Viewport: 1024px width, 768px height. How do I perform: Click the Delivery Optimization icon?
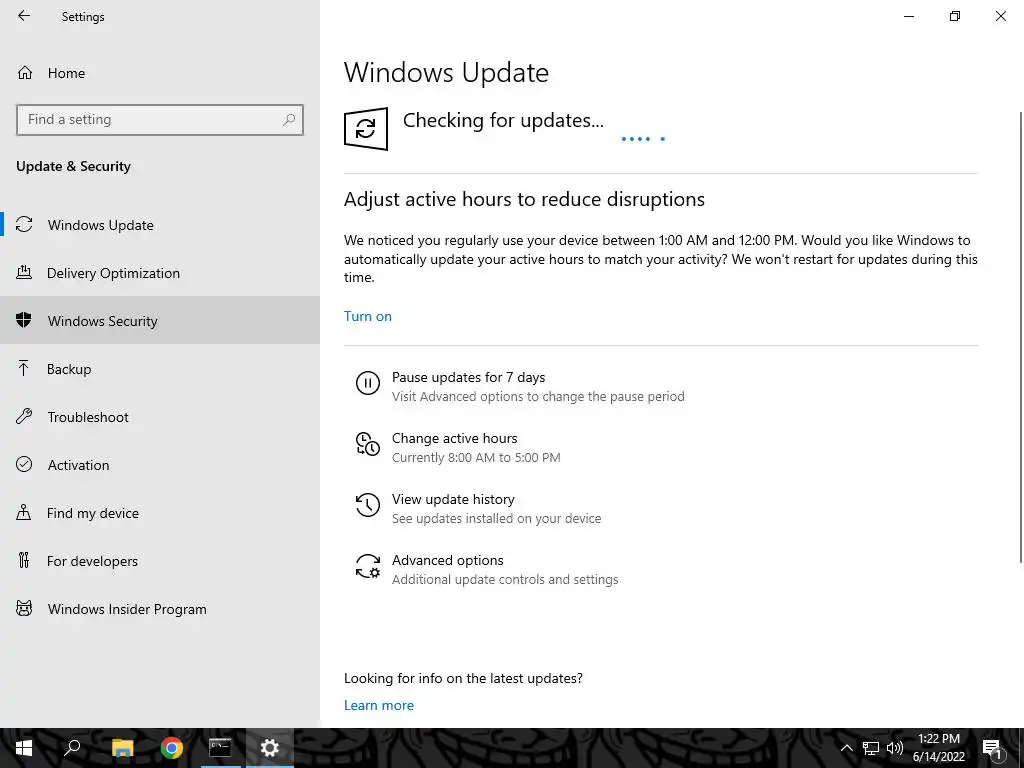(24, 272)
